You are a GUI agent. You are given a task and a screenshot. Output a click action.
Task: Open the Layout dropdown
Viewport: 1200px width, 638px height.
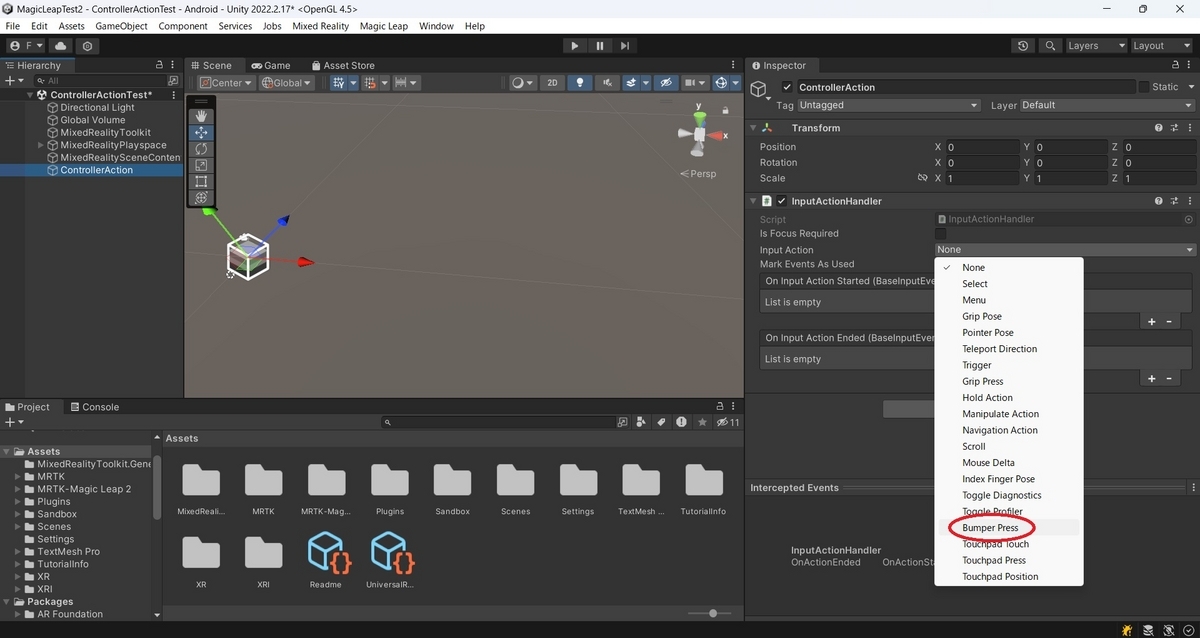point(1160,46)
